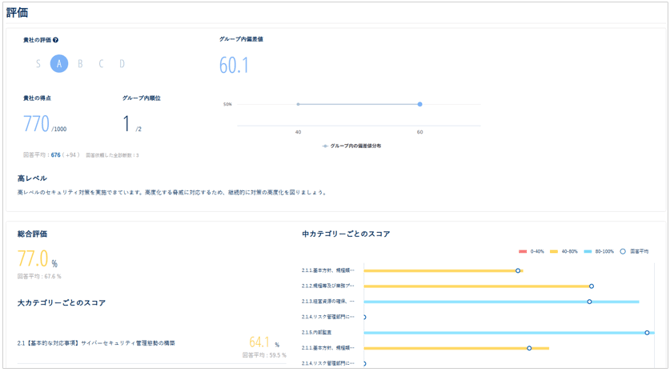Click the 中カテゴリーごとのスコア heading
The image size is (670, 372).
coord(346,234)
